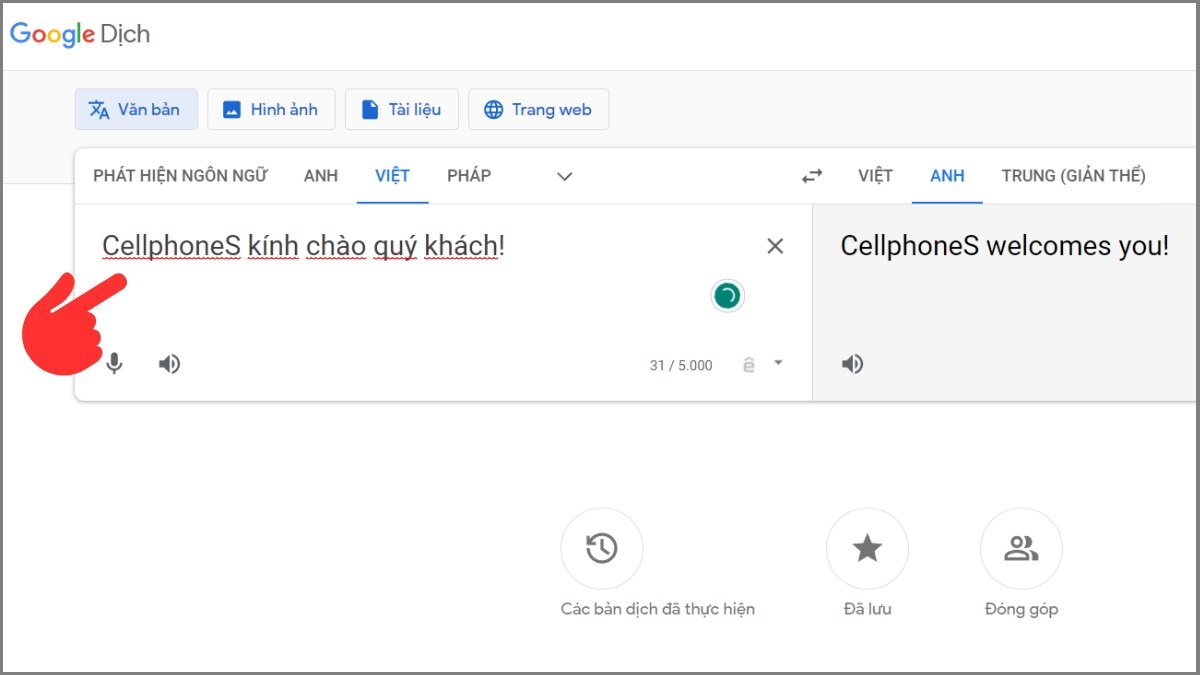Select PHÁT HIỆN NGÔN NGỮ source tab

click(180, 176)
